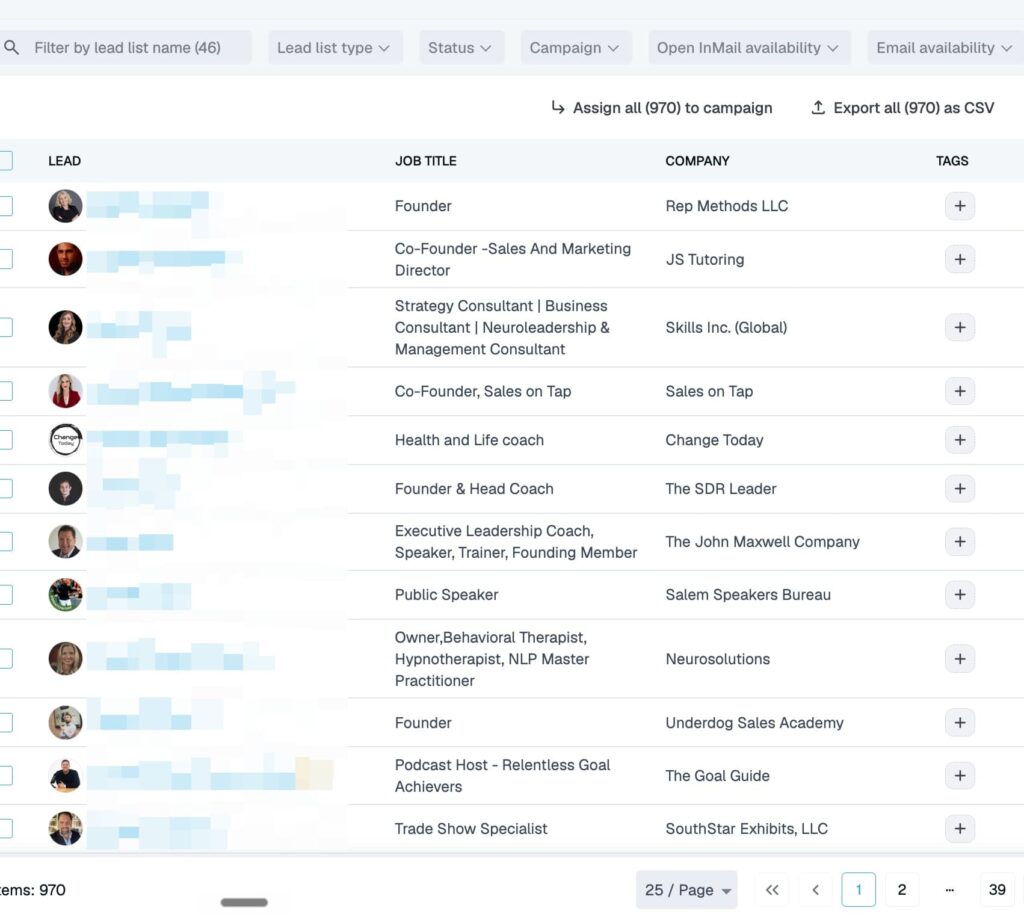Select the JS Tutoring lead checkbox

coord(5,259)
